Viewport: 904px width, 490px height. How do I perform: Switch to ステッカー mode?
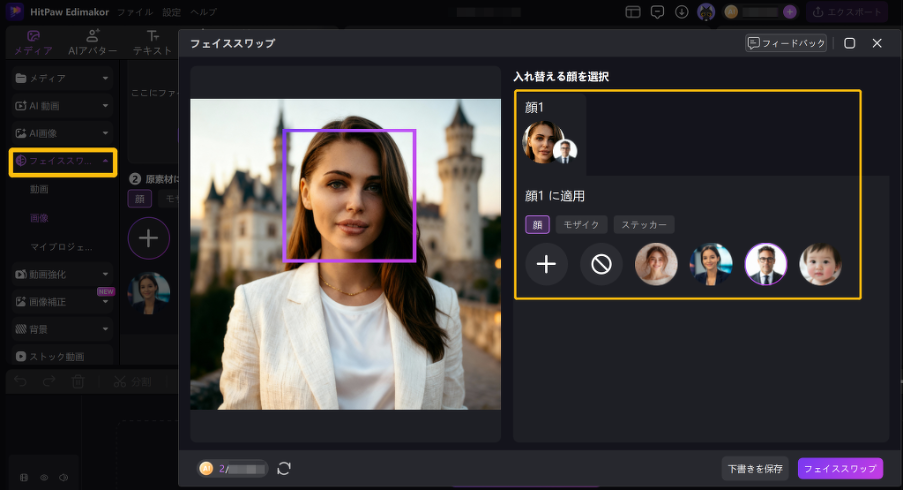point(644,225)
